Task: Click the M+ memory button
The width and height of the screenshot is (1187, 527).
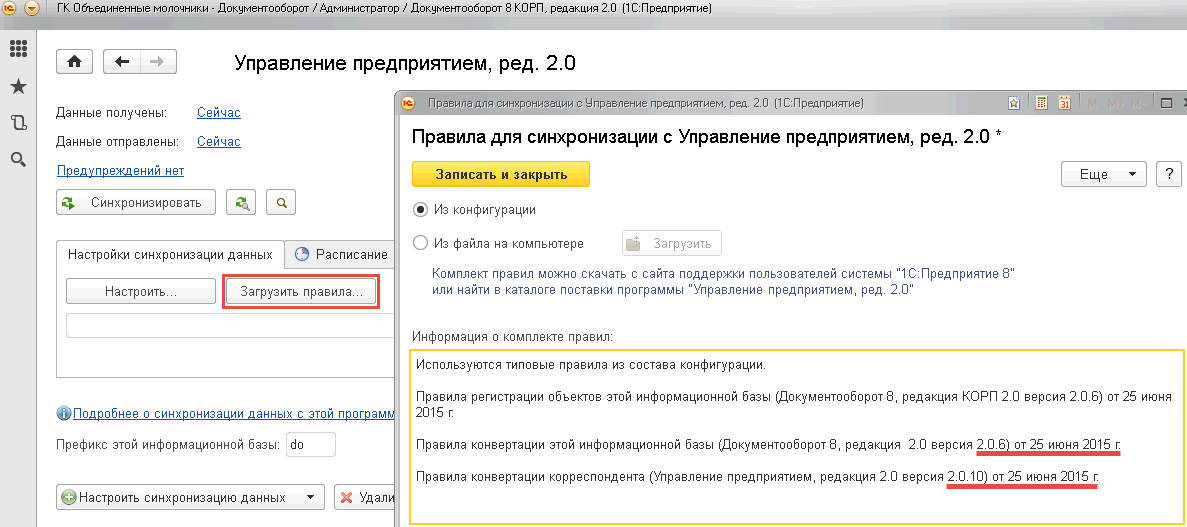Action: click(1114, 103)
